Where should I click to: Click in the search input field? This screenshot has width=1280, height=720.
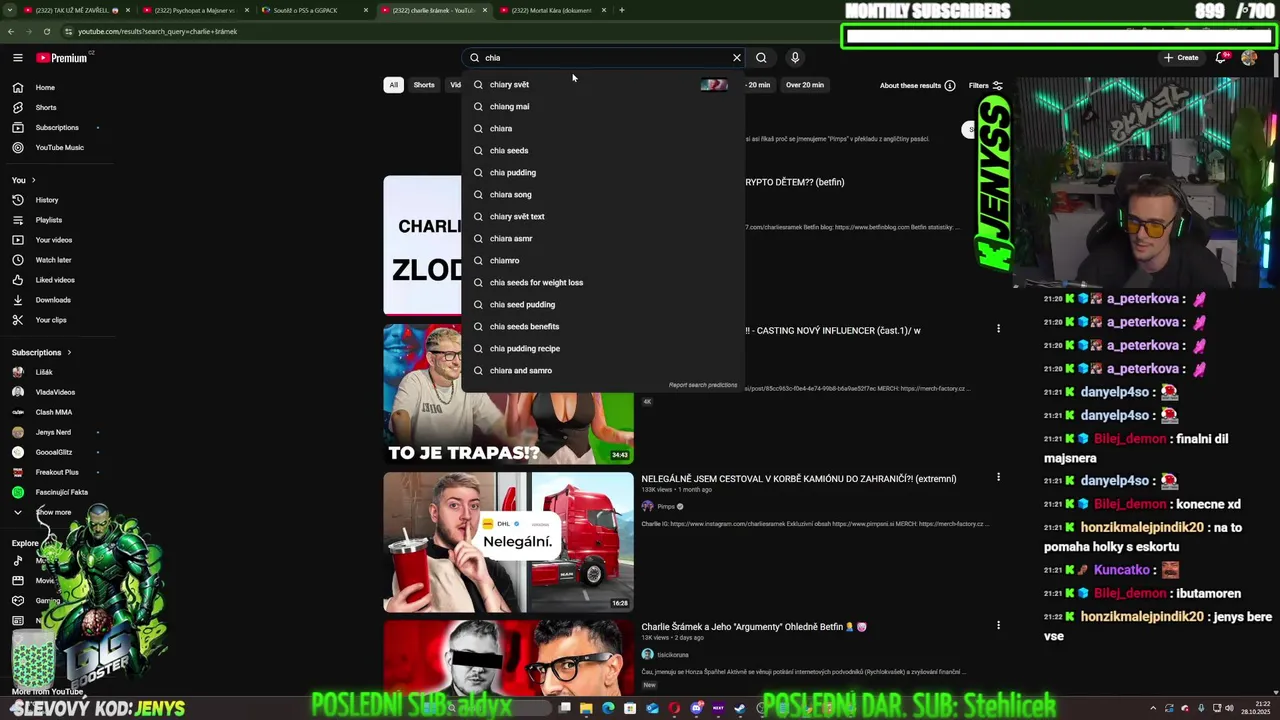click(x=605, y=58)
